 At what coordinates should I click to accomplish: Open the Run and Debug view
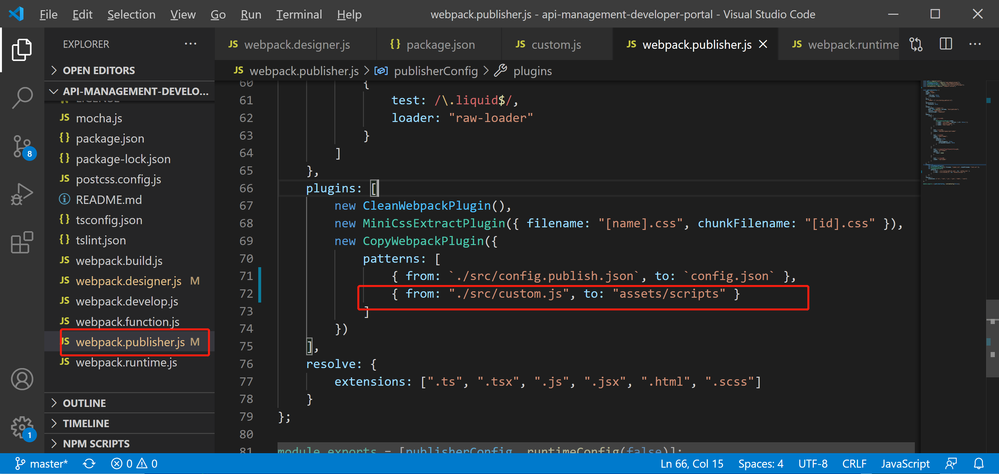point(22,194)
